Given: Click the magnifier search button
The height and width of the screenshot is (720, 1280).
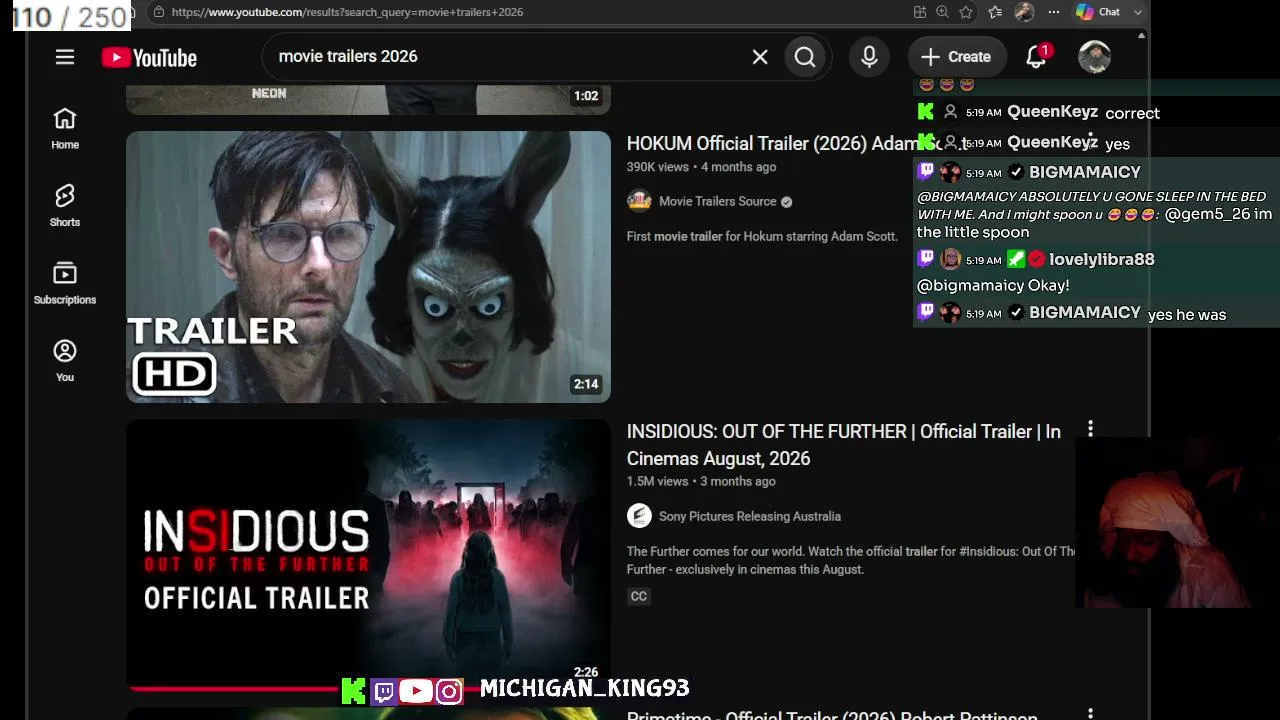Looking at the screenshot, I should [x=805, y=57].
